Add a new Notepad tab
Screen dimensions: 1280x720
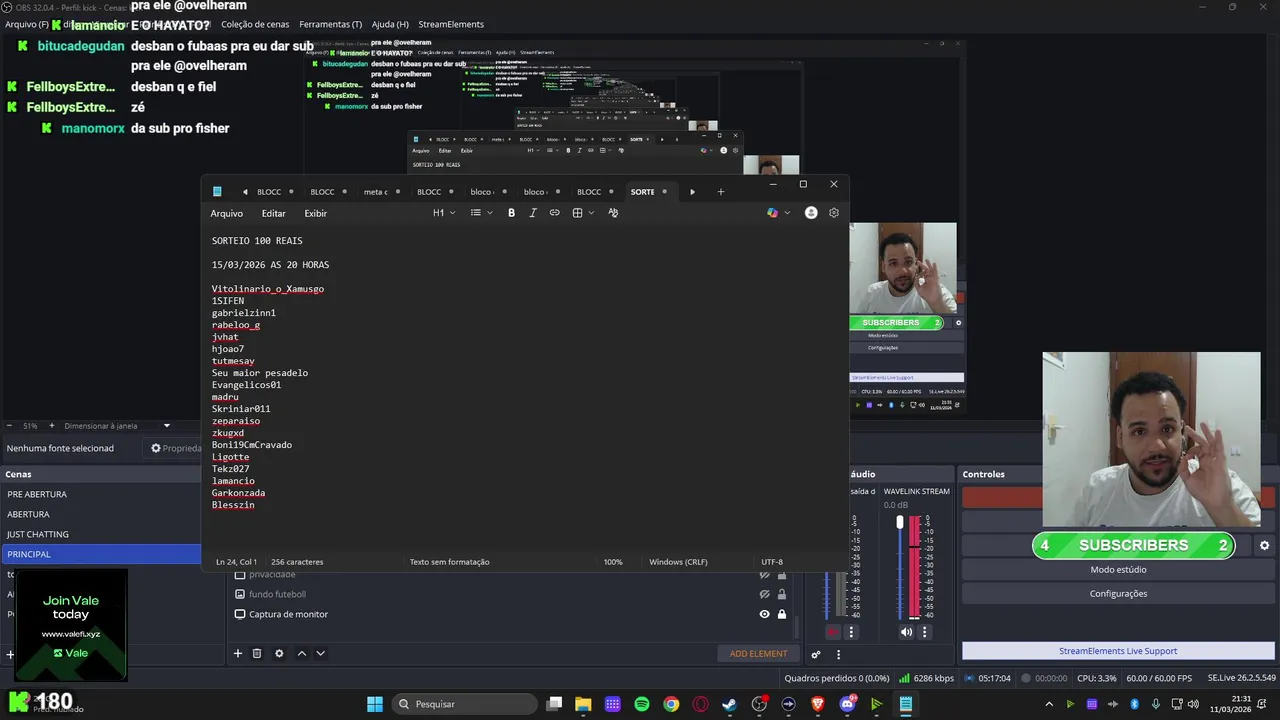(720, 192)
